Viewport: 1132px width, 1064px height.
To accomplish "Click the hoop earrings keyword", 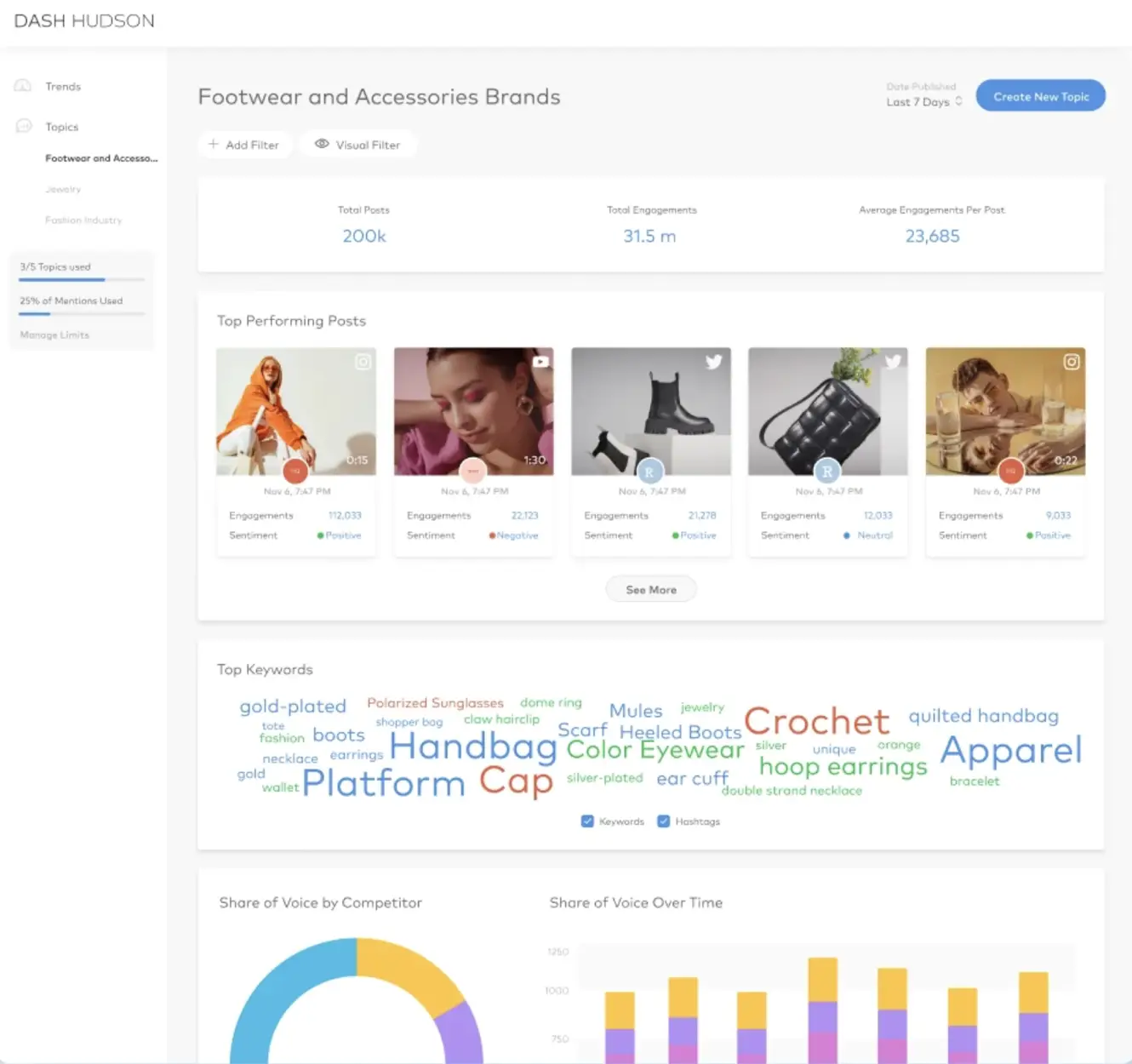I will pos(843,767).
